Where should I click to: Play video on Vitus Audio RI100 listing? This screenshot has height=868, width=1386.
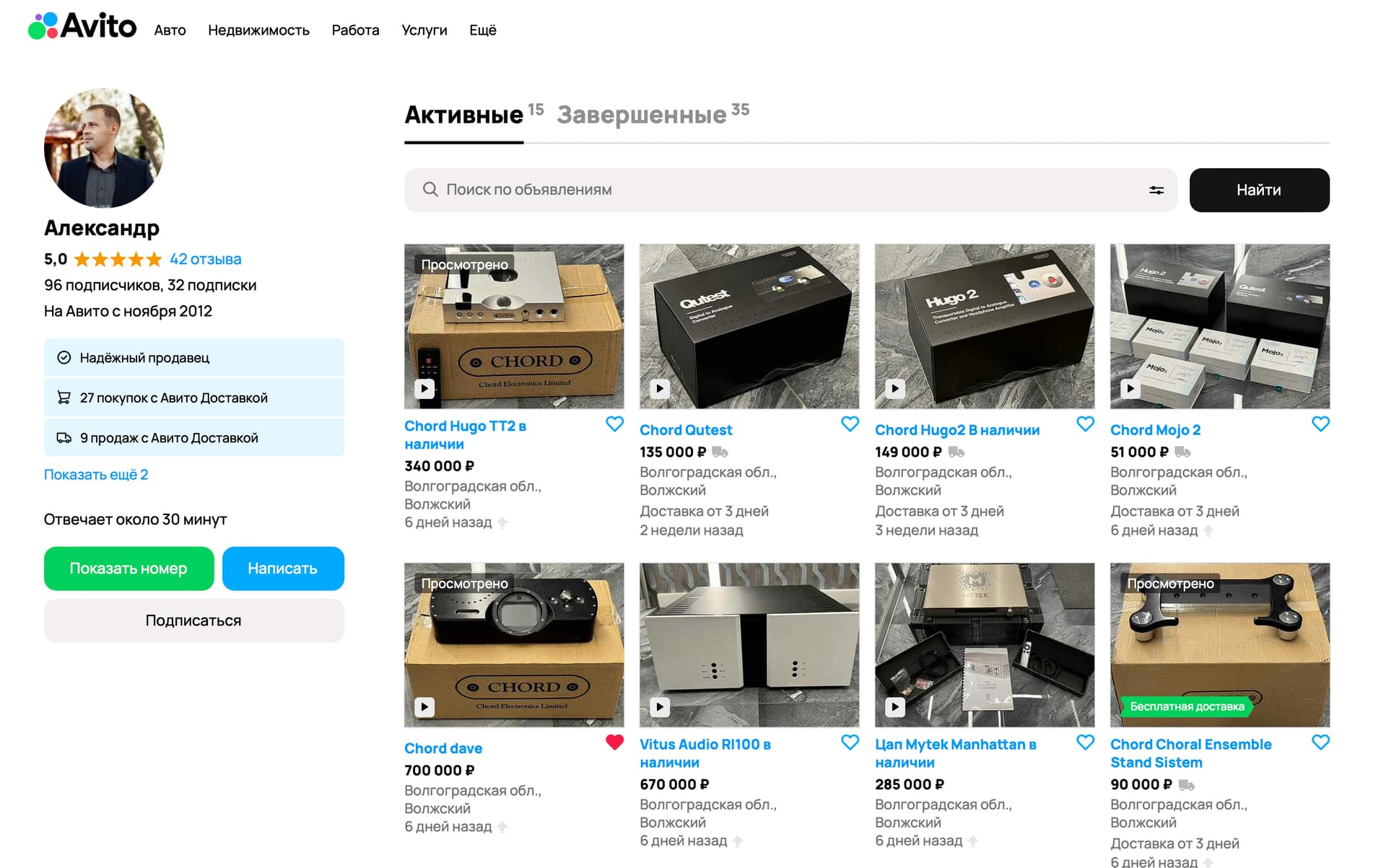click(x=660, y=707)
